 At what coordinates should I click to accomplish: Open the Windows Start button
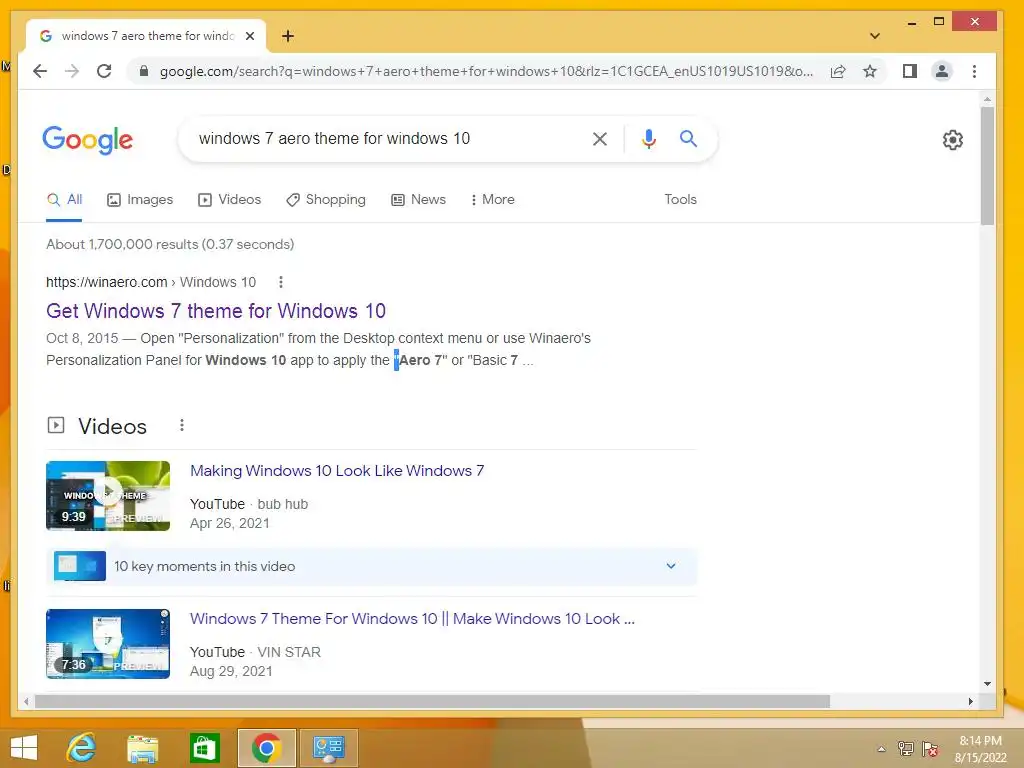tap(24, 748)
